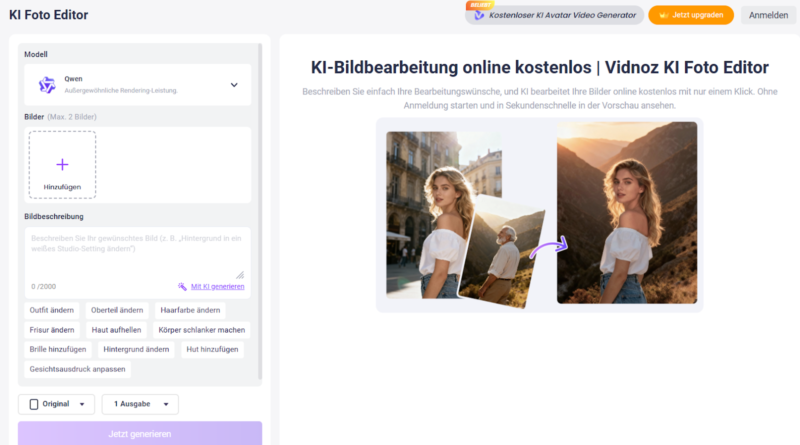Image resolution: width=800 pixels, height=445 pixels.
Task: Click the Hinzufügen upload box
Action: (62, 164)
